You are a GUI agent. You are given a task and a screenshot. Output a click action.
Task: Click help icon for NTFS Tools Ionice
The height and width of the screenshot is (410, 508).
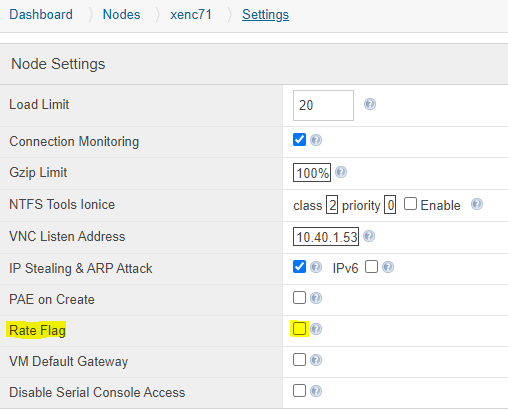[477, 204]
